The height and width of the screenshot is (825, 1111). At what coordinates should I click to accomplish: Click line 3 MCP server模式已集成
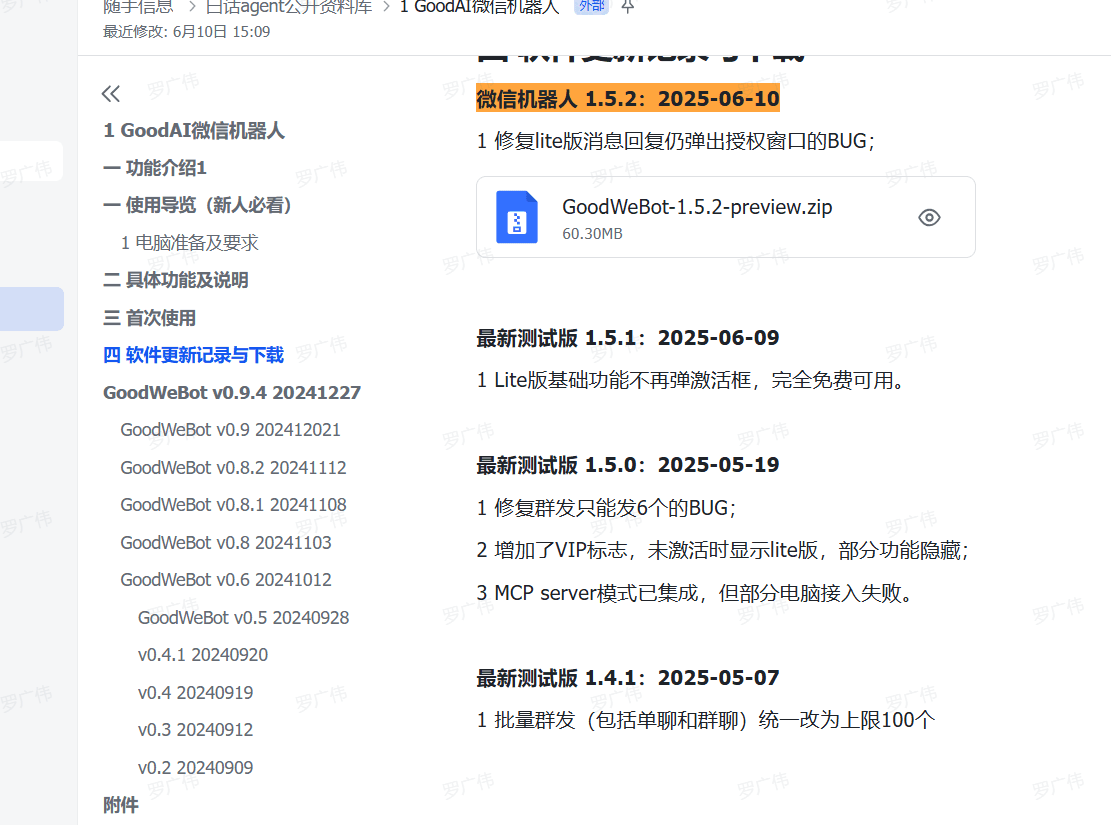[695, 593]
